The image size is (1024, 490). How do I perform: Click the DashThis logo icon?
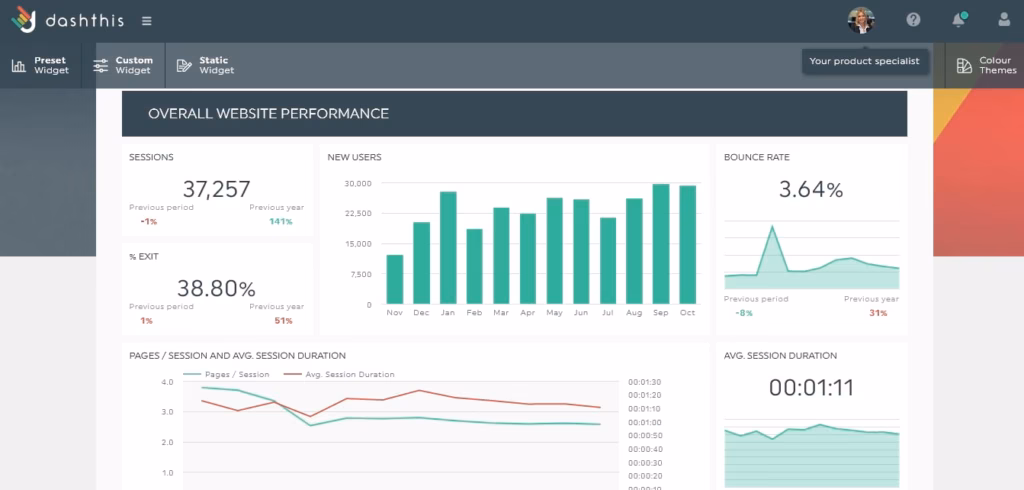[x=24, y=20]
